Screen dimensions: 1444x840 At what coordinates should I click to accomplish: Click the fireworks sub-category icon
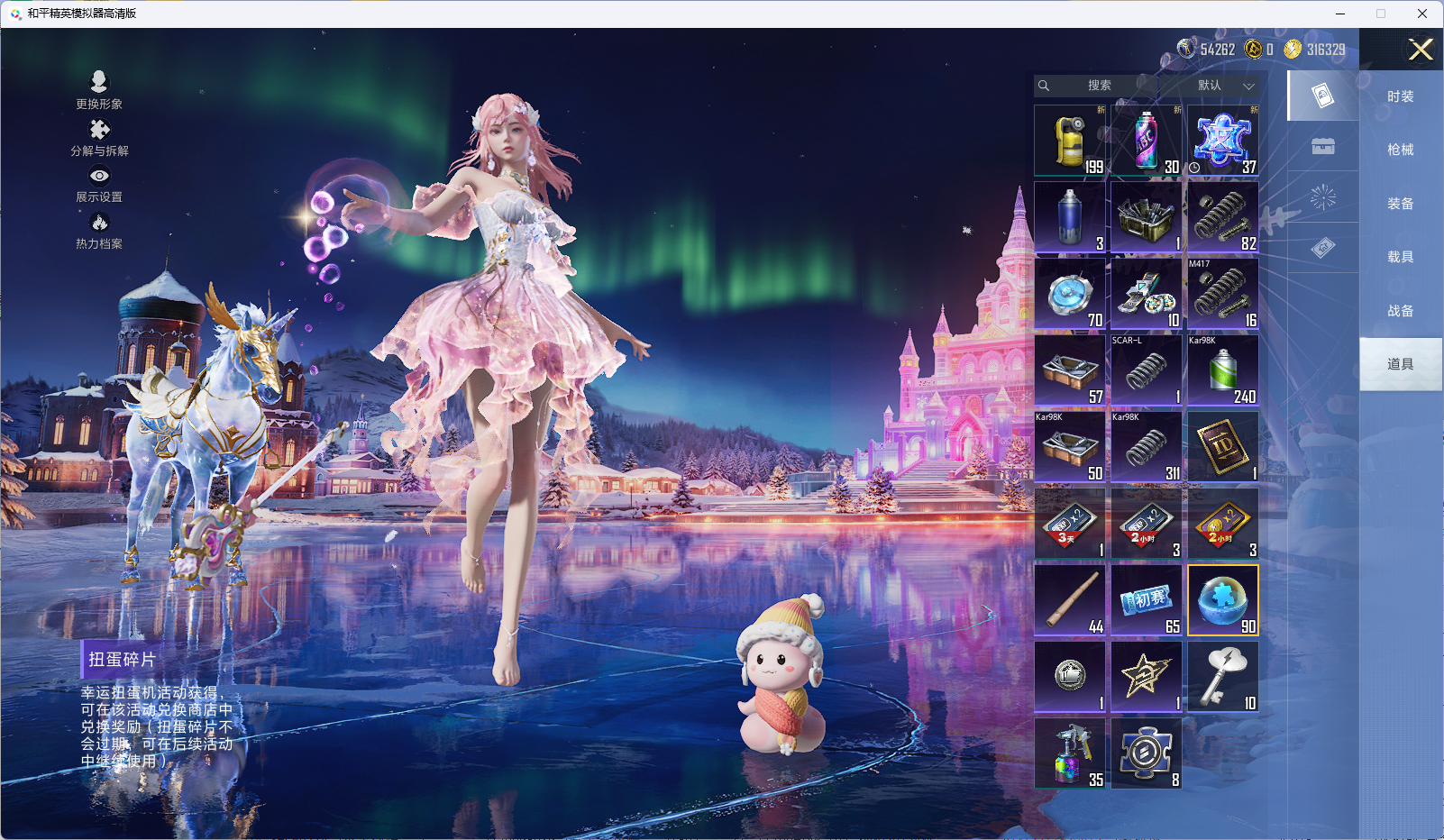(x=1322, y=197)
